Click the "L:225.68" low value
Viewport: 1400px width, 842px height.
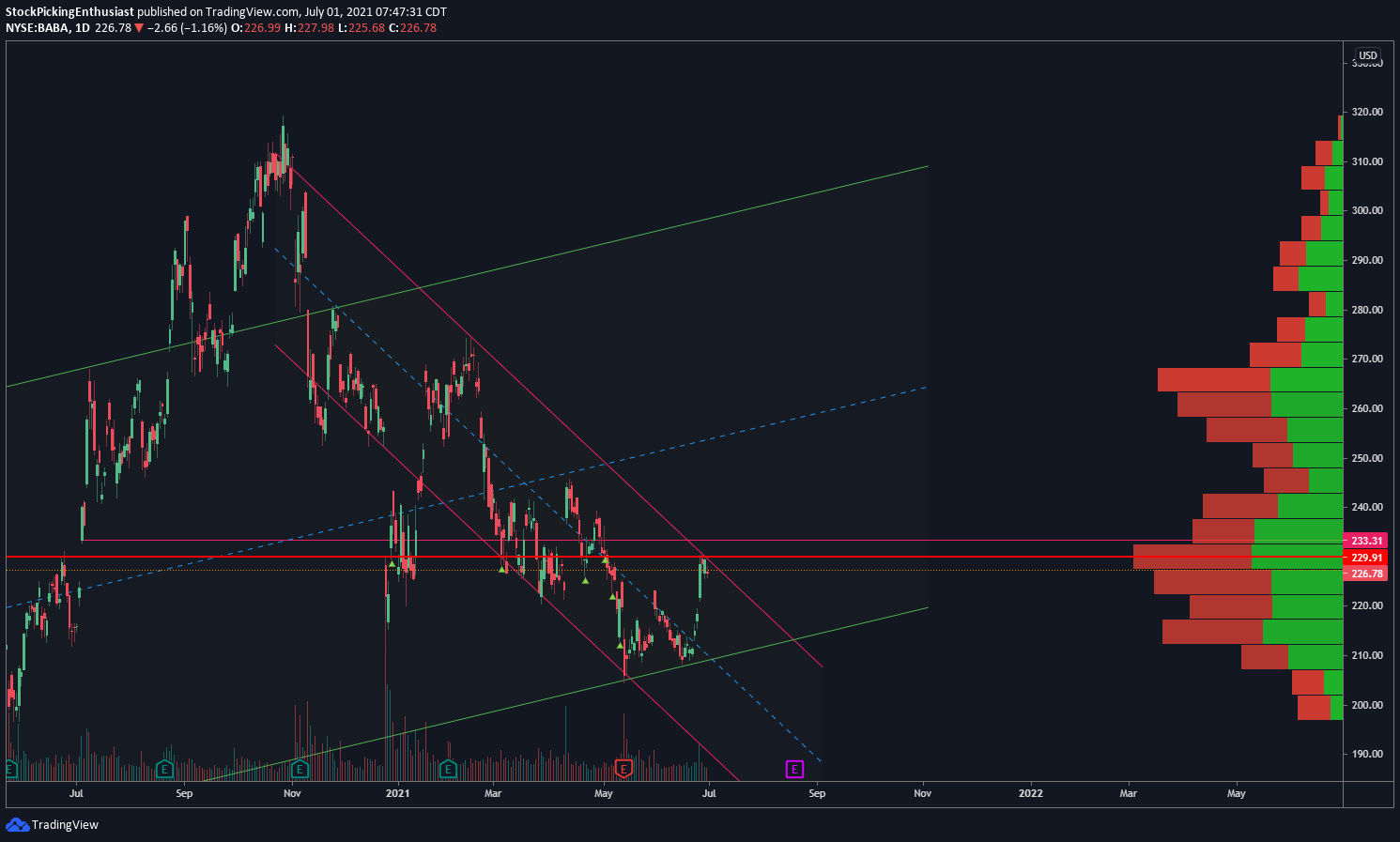[362, 28]
